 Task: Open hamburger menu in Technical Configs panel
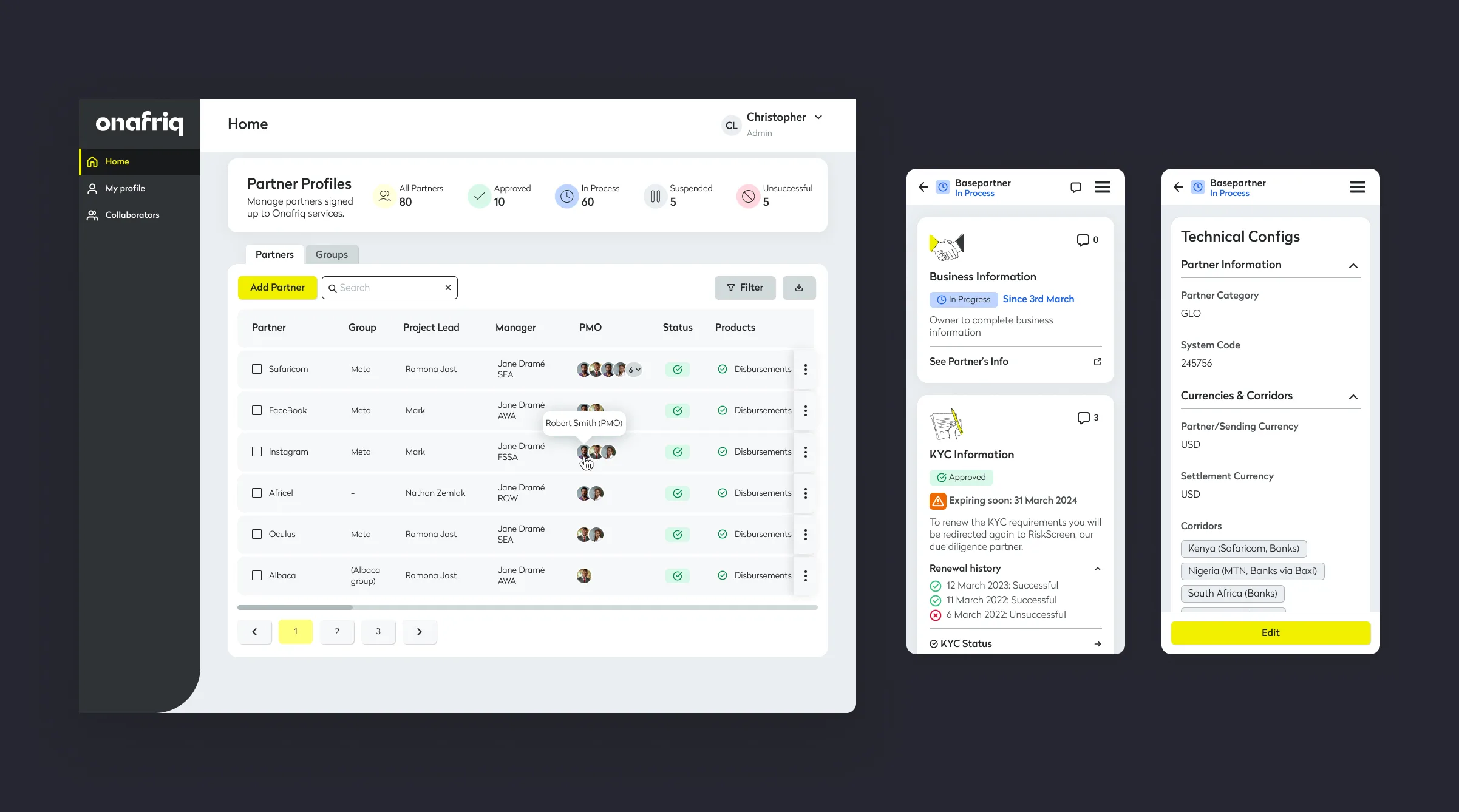pyautogui.click(x=1358, y=187)
